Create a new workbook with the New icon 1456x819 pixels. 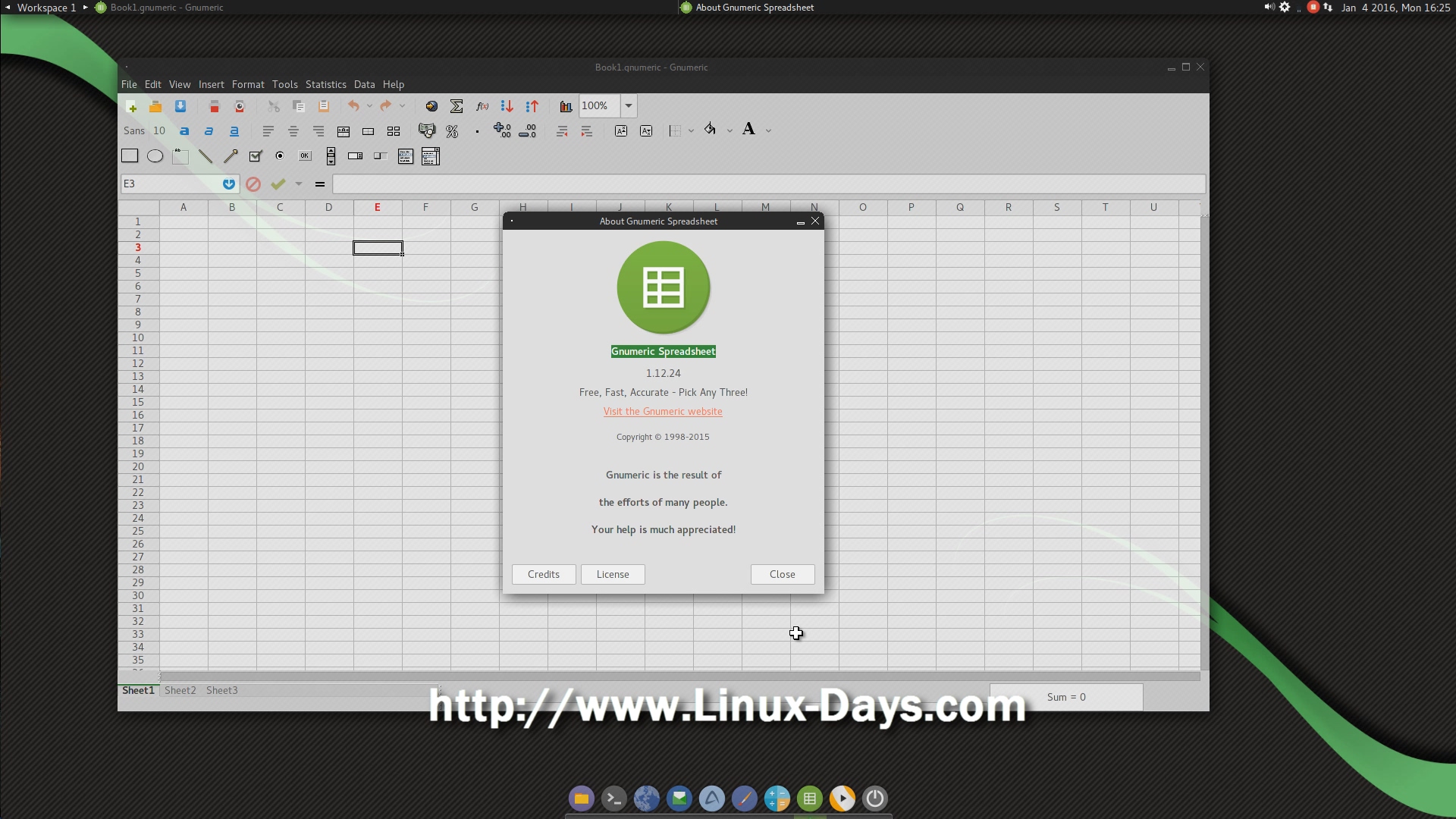click(130, 106)
